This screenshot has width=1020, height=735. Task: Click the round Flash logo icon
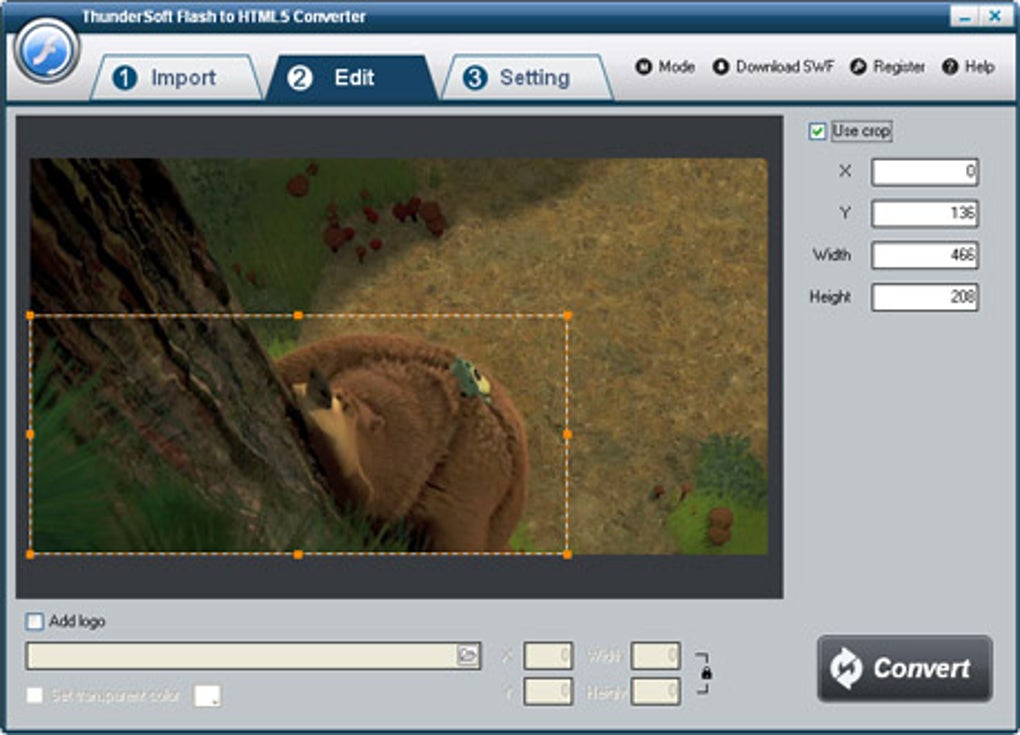pos(47,51)
